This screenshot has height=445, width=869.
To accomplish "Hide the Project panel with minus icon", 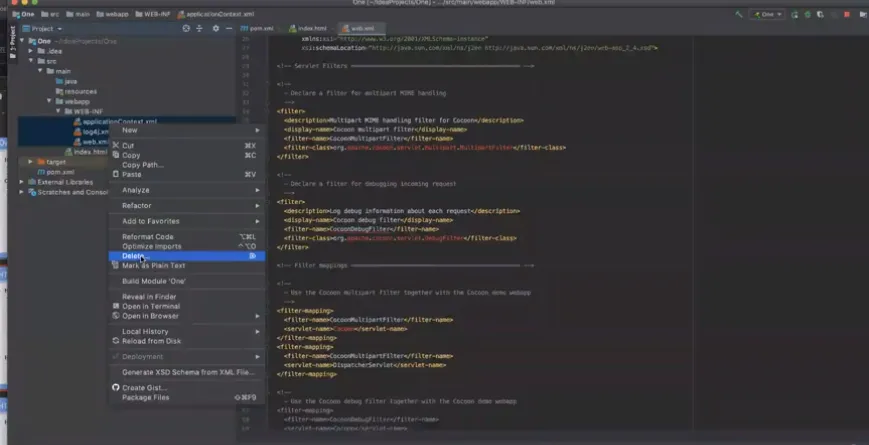I will pos(228,28).
